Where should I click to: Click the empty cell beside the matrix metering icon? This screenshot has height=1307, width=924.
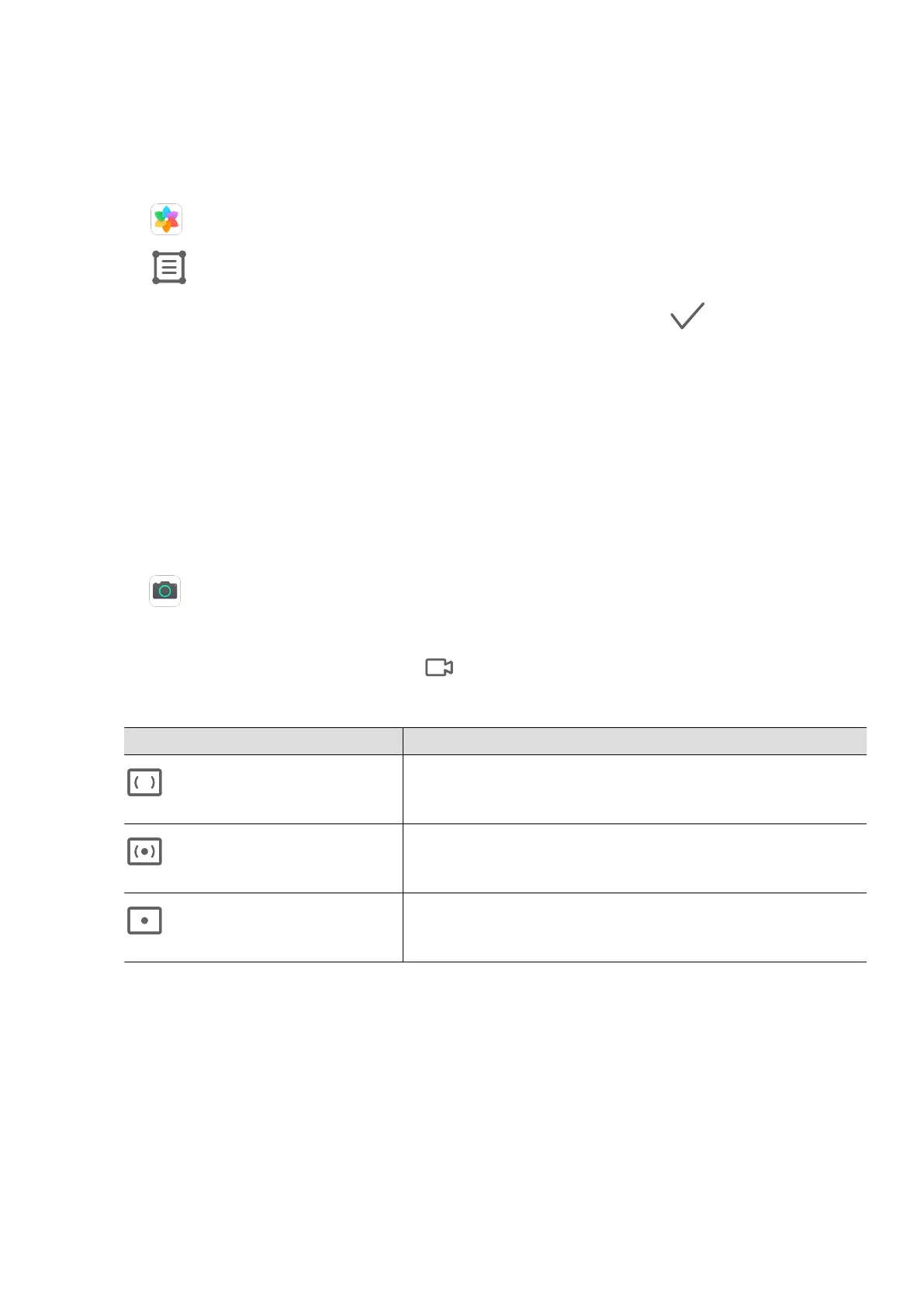pos(634,789)
